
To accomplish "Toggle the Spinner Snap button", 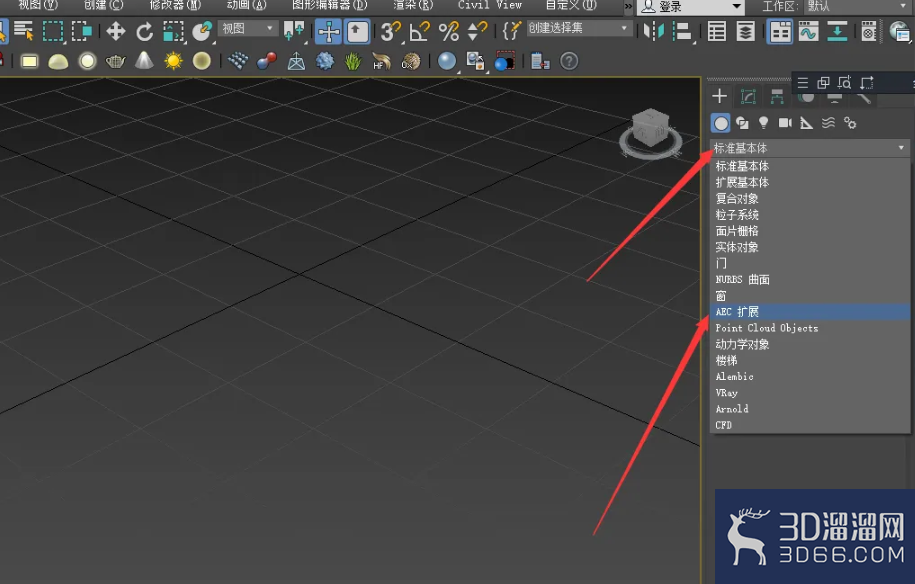I will [x=477, y=31].
